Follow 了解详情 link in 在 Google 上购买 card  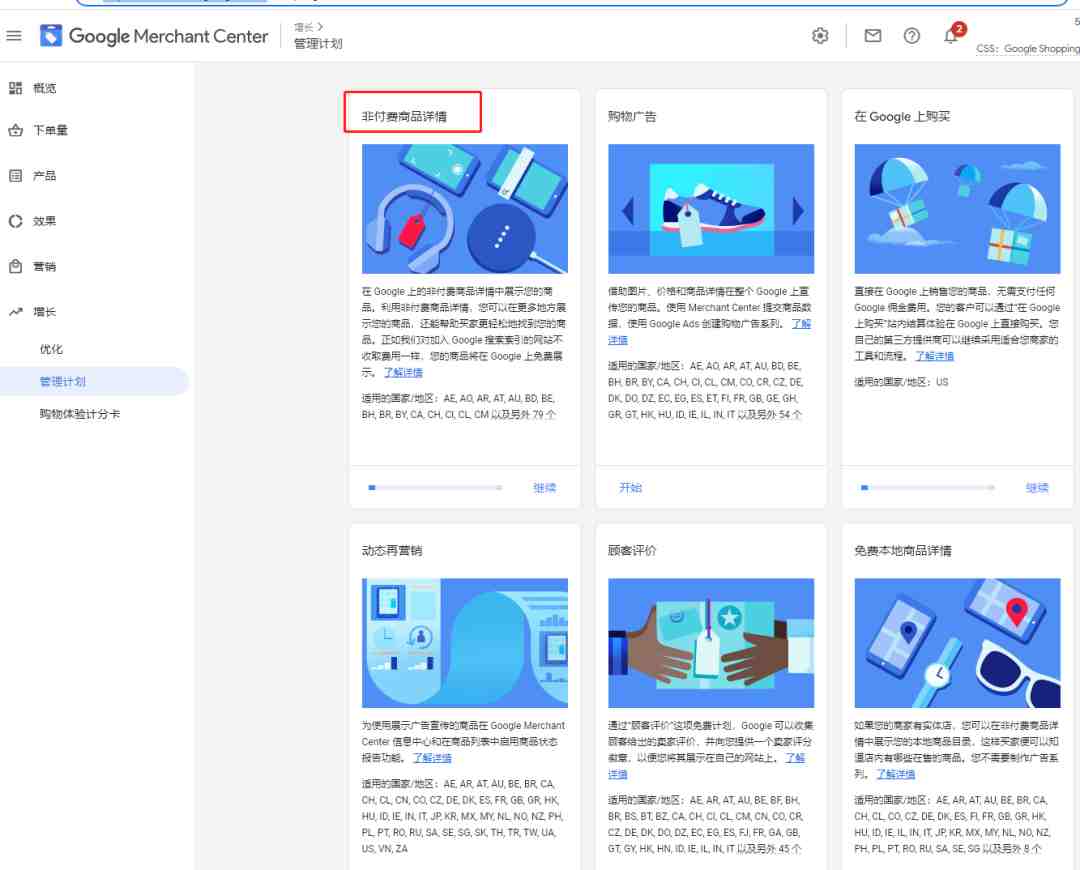pos(935,356)
